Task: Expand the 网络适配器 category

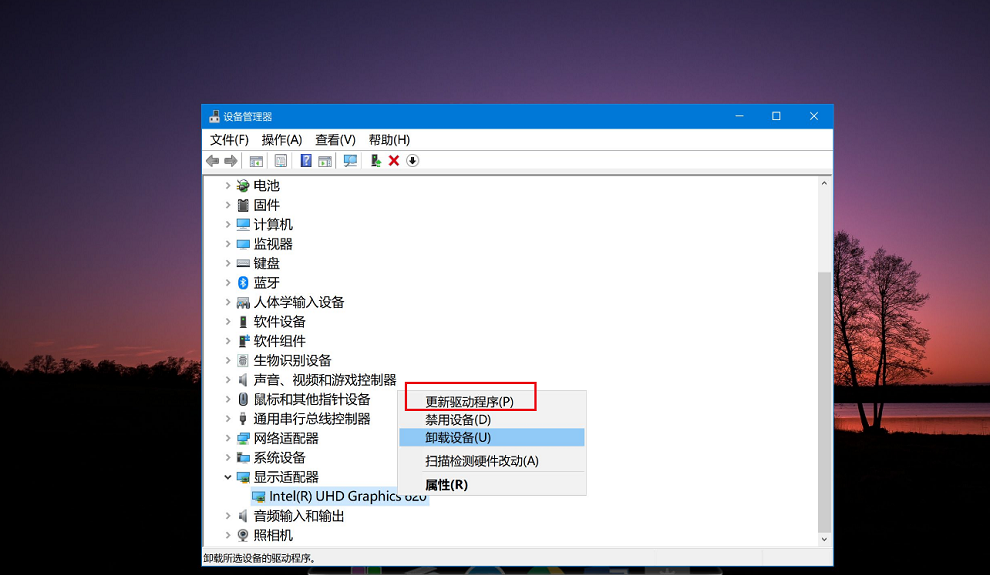Action: click(x=228, y=438)
